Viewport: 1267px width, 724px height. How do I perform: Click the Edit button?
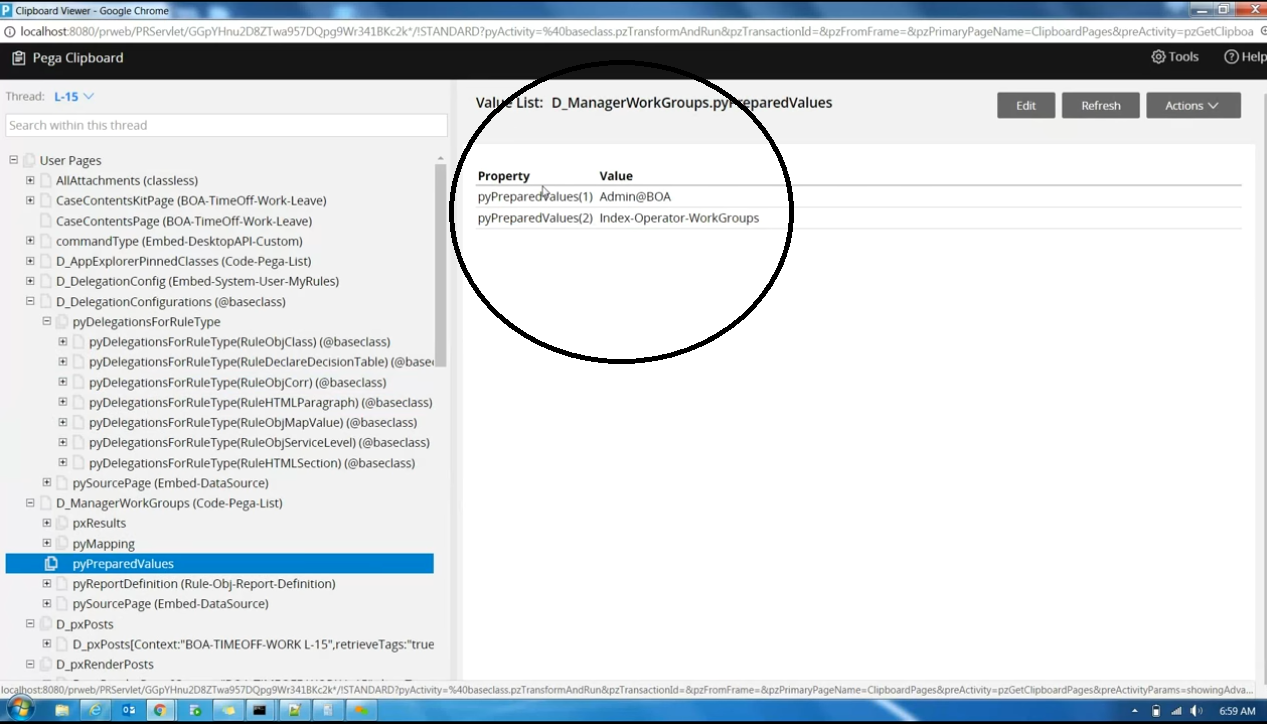pyautogui.click(x=1025, y=105)
